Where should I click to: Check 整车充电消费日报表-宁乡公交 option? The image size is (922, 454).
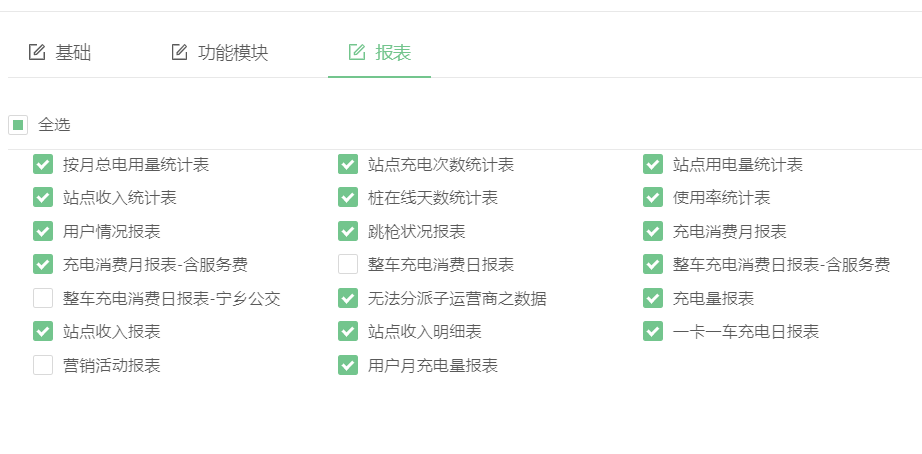click(x=43, y=298)
